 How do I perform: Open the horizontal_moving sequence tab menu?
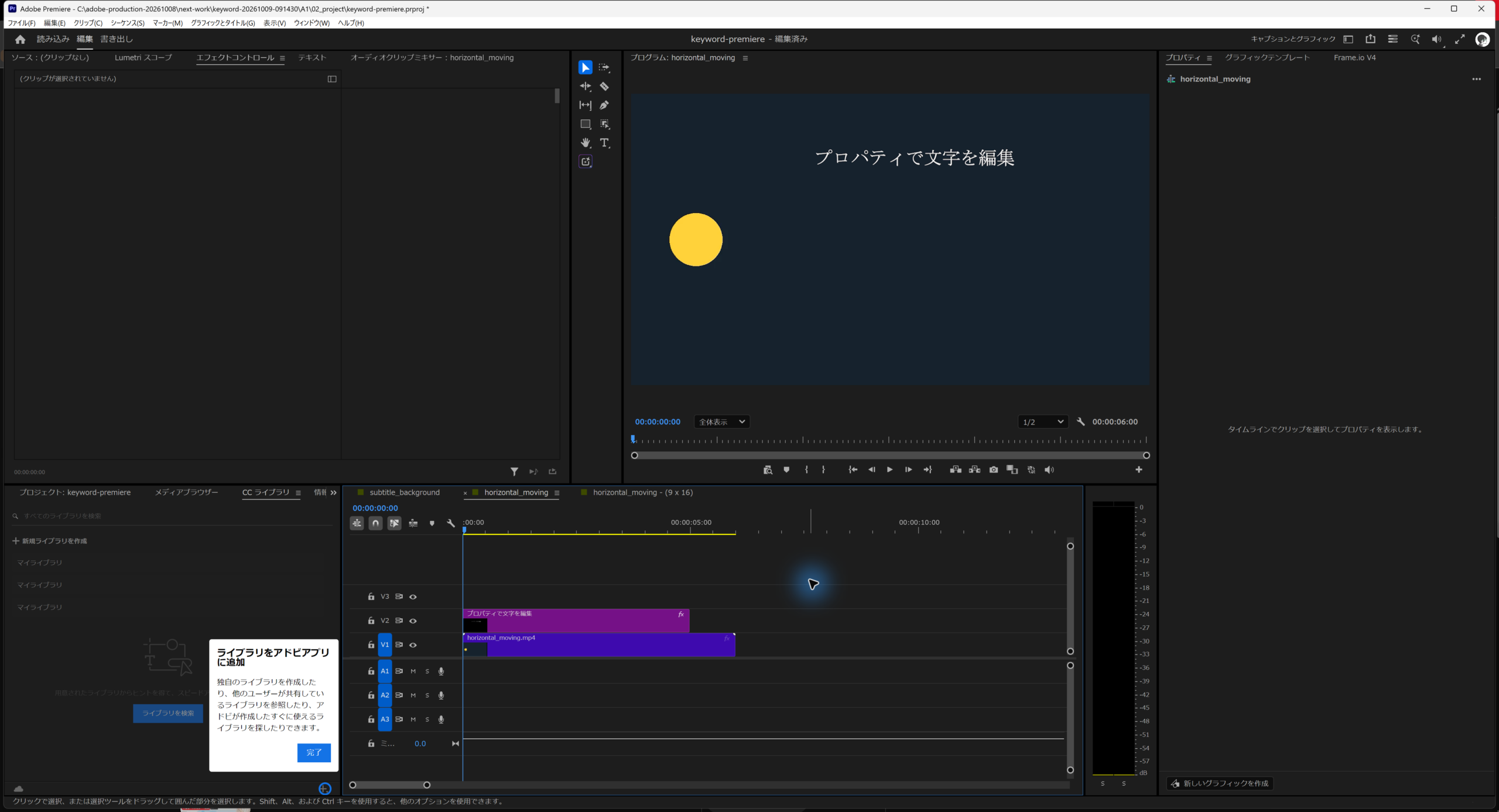pyautogui.click(x=557, y=493)
